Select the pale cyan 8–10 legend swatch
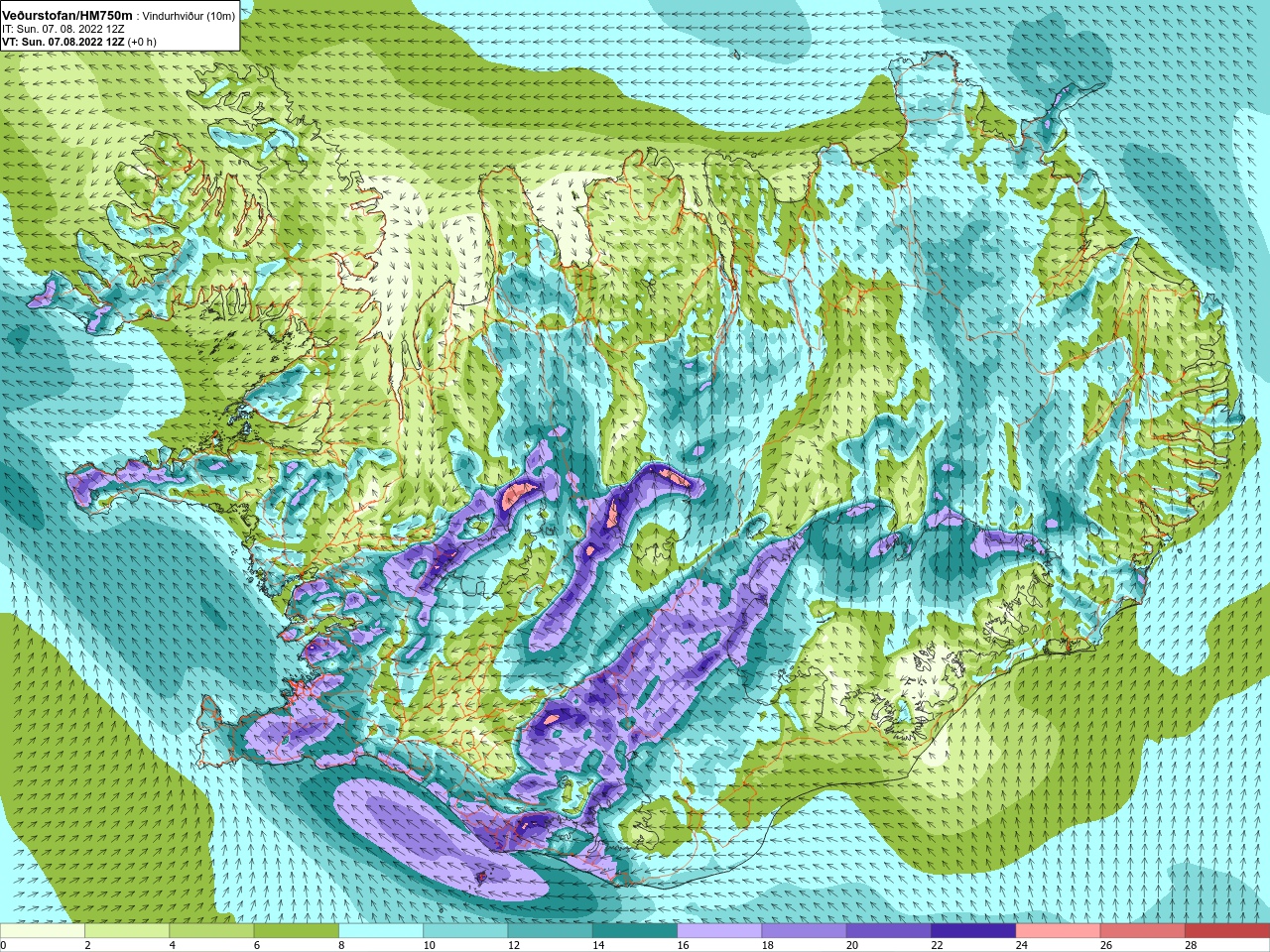Viewport: 1270px width, 952px height. pos(381,931)
